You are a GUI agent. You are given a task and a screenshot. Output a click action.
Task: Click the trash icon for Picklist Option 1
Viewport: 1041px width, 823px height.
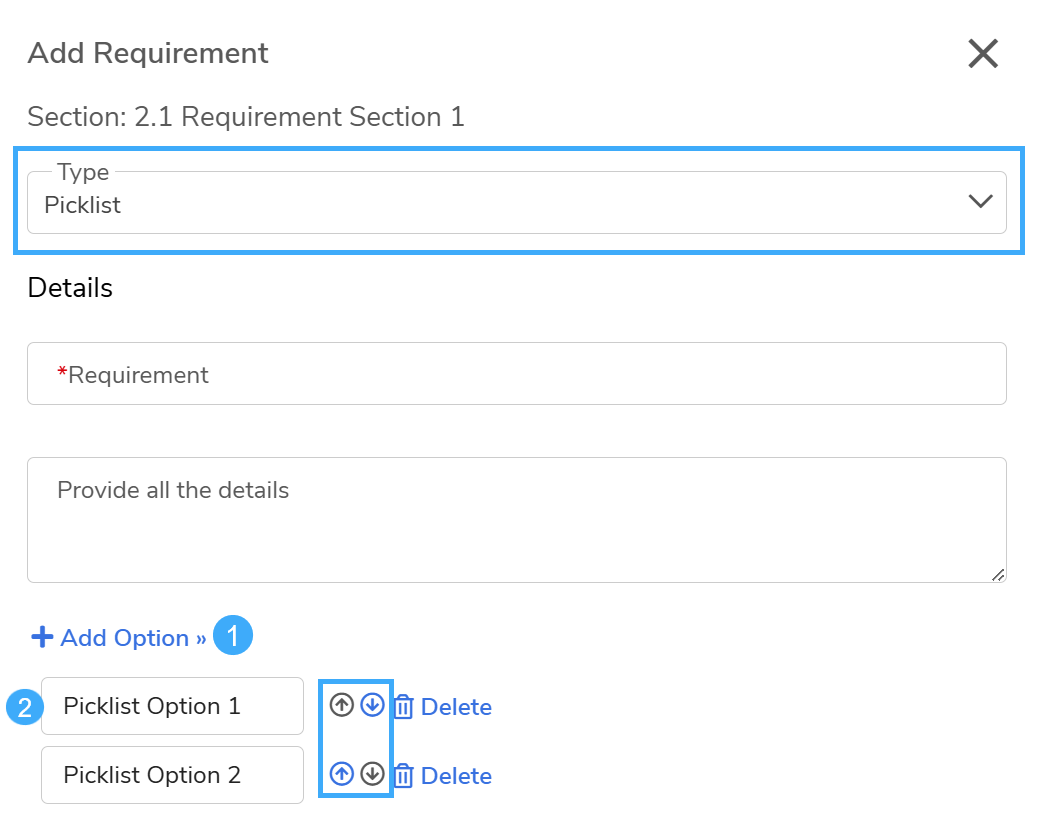pyautogui.click(x=403, y=707)
